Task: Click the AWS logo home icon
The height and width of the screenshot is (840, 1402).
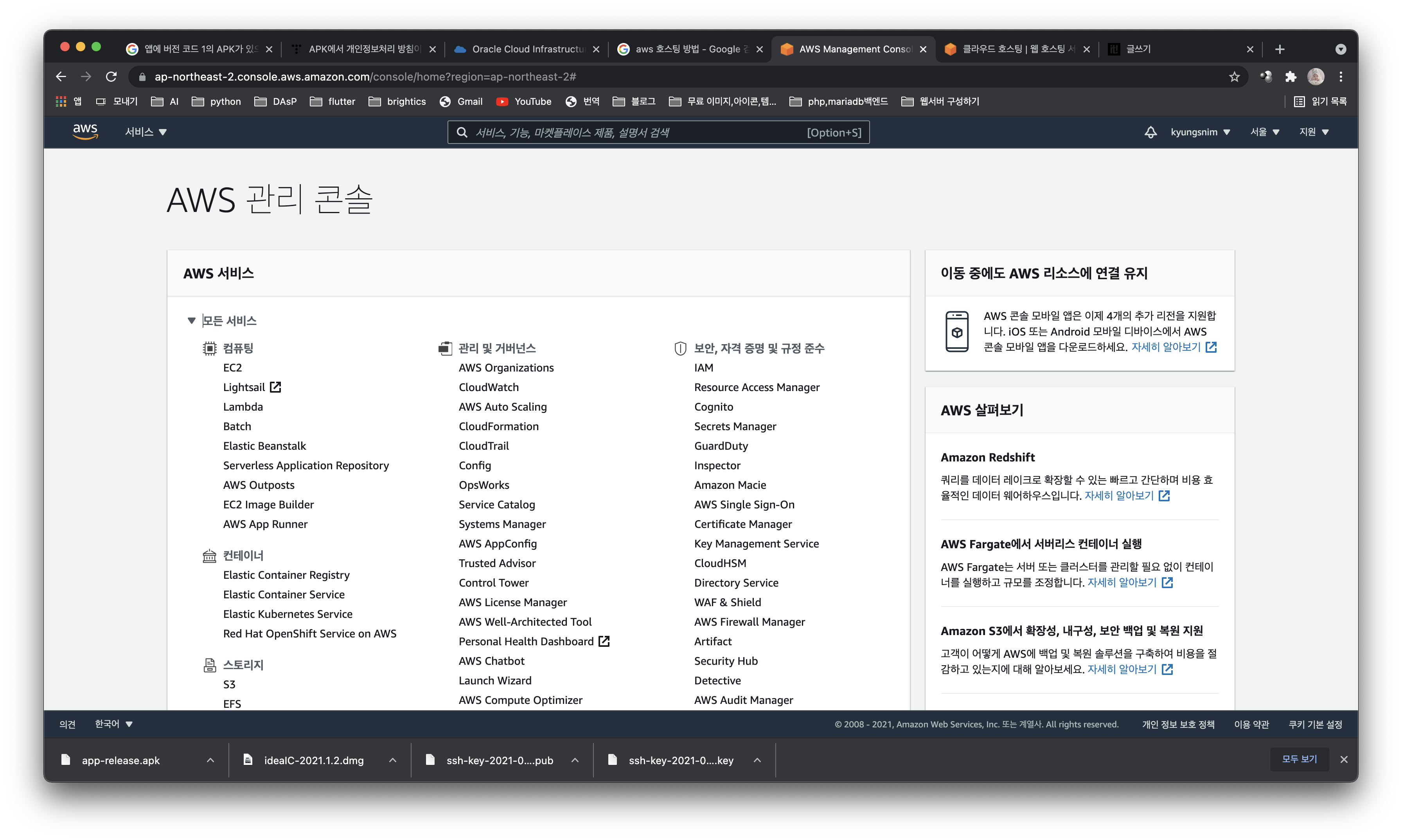Action: 85,131
